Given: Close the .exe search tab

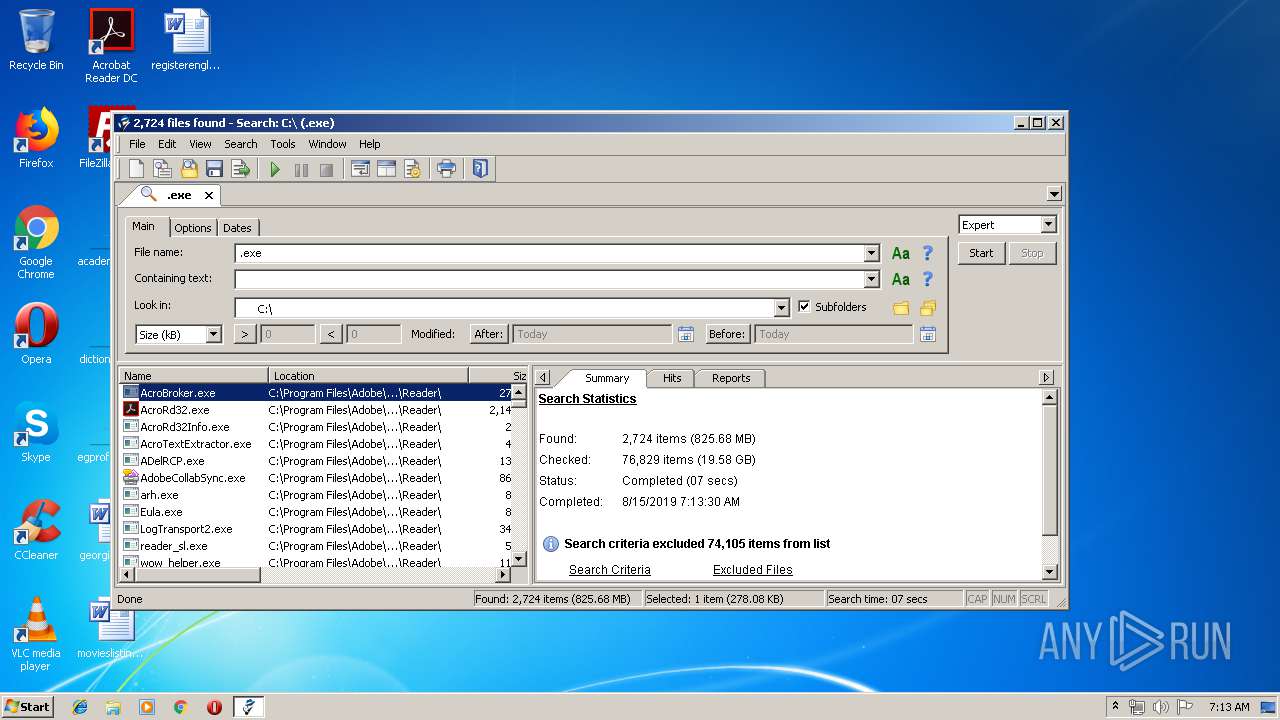Looking at the screenshot, I should 209,195.
